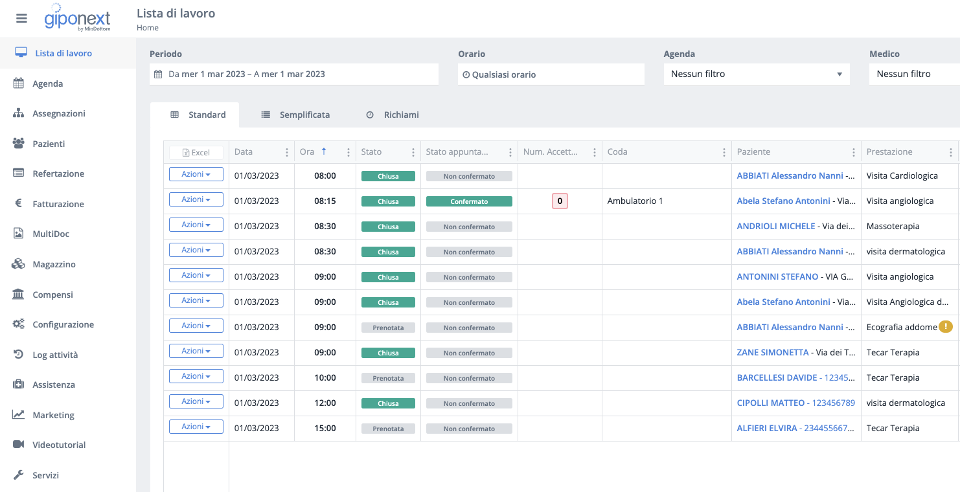
Task: Click the Log attività history icon
Action: (18, 354)
